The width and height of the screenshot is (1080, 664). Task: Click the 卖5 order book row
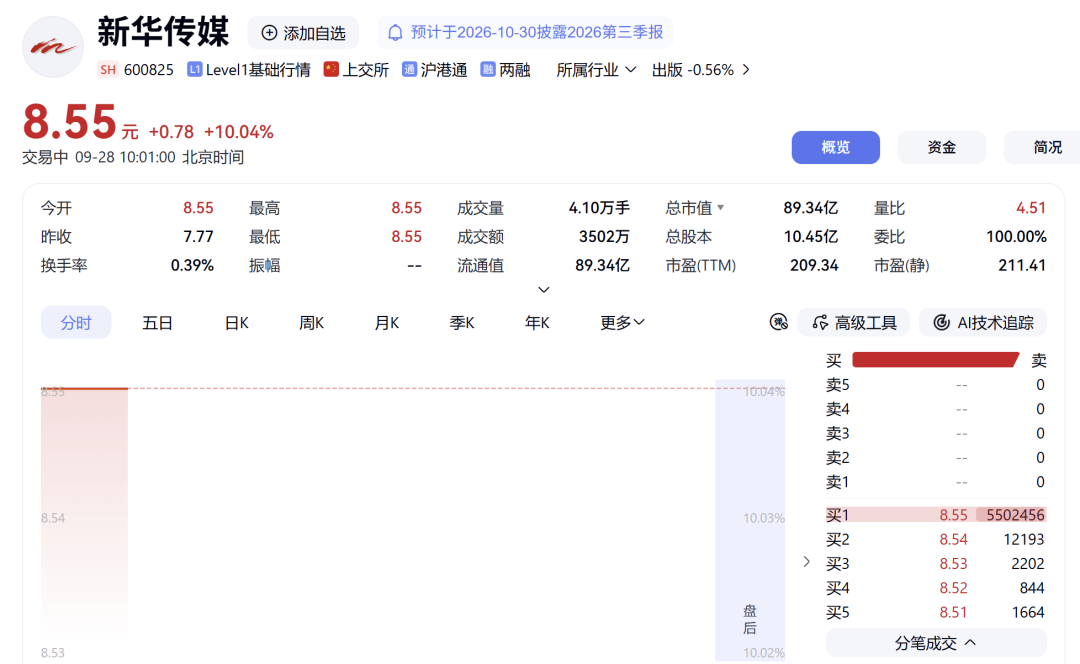[936, 384]
